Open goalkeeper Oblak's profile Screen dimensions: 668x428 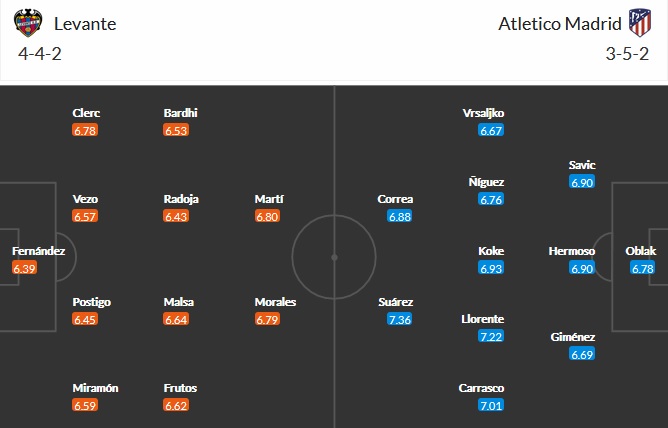click(641, 251)
